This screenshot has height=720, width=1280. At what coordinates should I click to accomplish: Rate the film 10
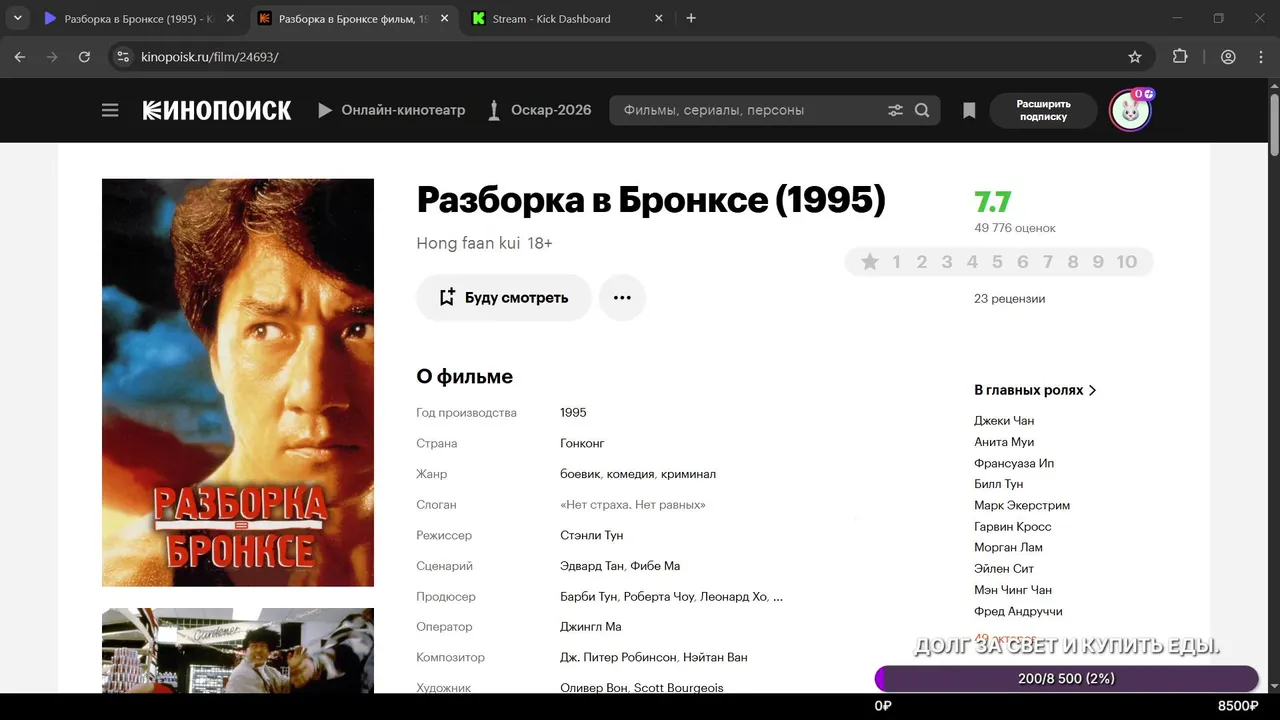[1127, 262]
